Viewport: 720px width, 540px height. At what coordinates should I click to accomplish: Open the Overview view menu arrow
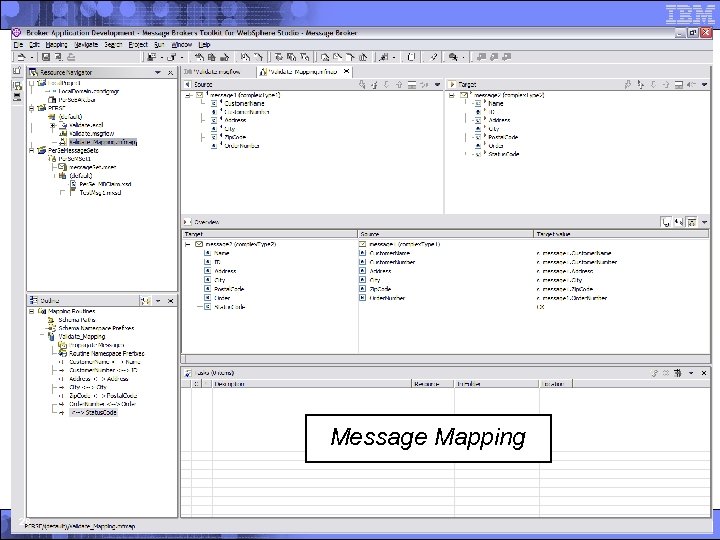point(704,222)
